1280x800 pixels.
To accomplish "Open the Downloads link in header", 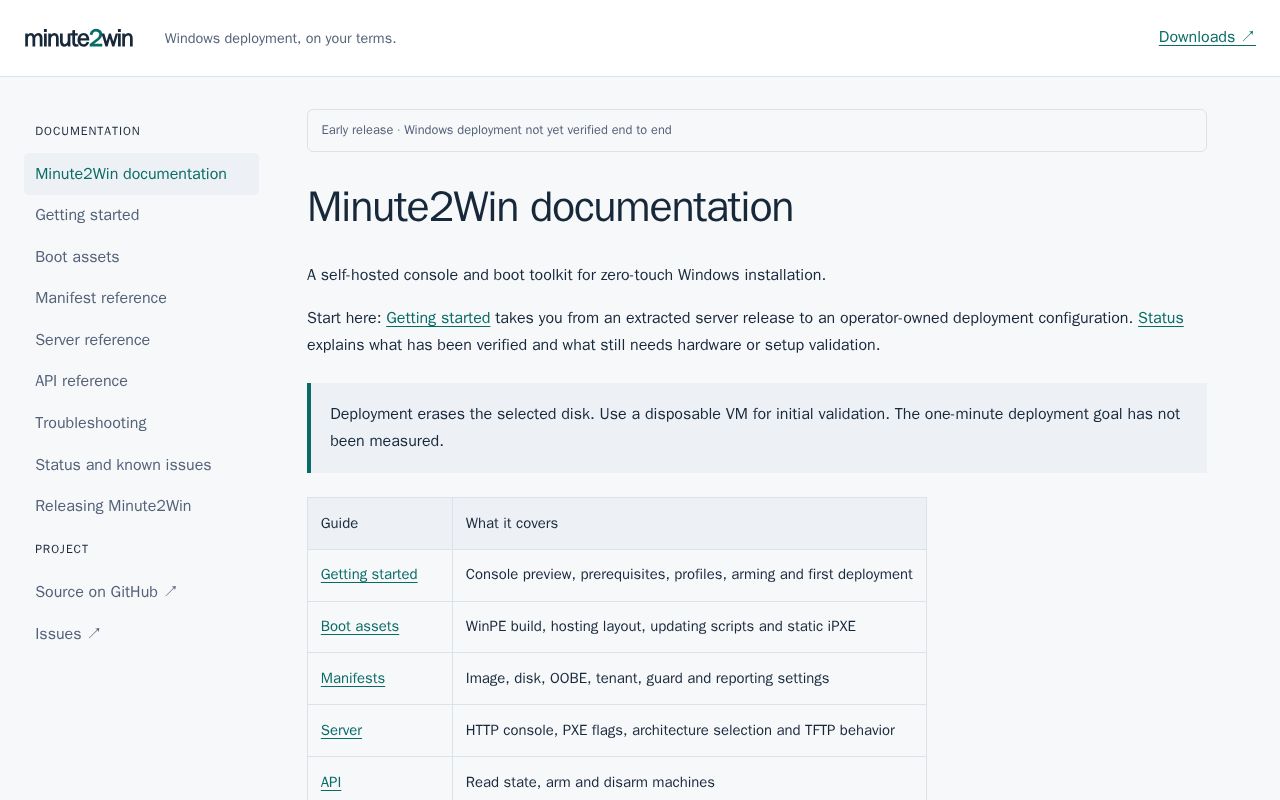I will (x=1207, y=37).
